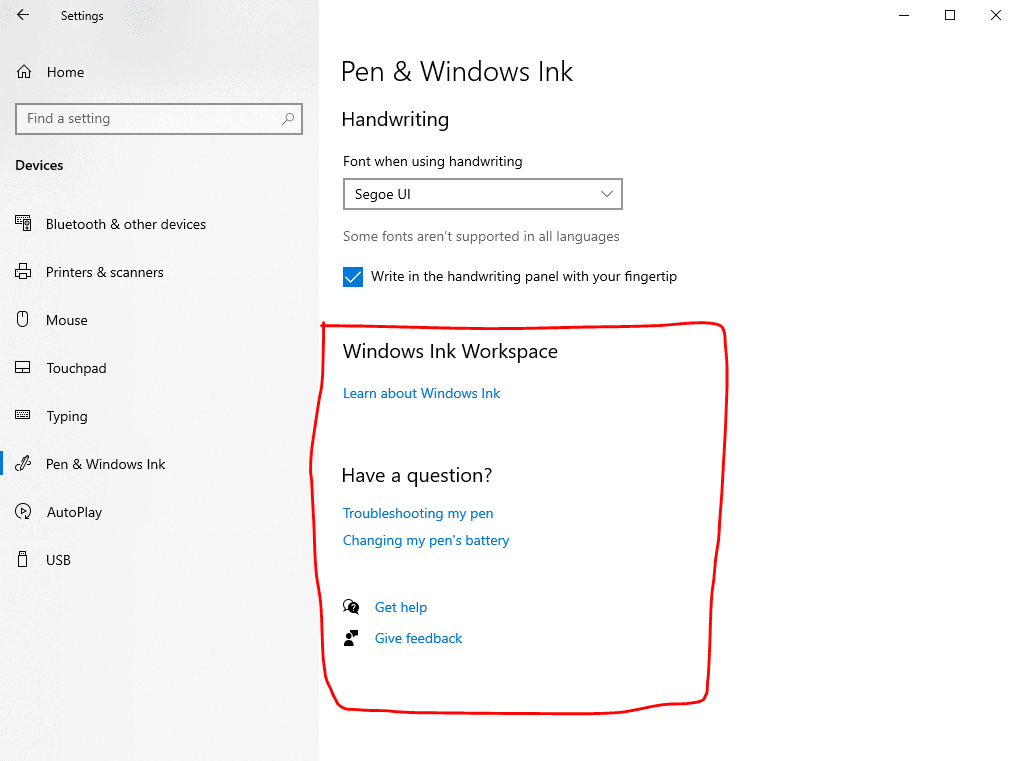Minimize the Settings window

tap(904, 15)
